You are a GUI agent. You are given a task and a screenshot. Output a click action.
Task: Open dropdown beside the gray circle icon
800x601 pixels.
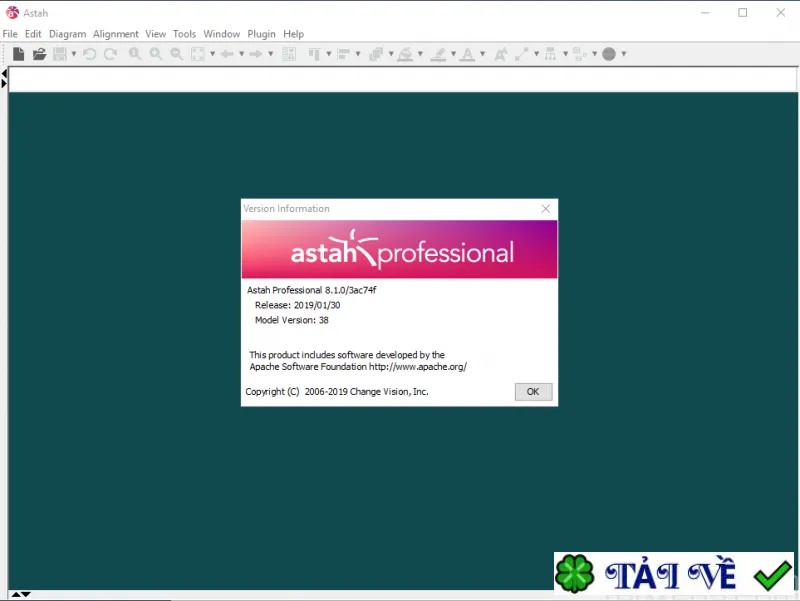(x=623, y=54)
